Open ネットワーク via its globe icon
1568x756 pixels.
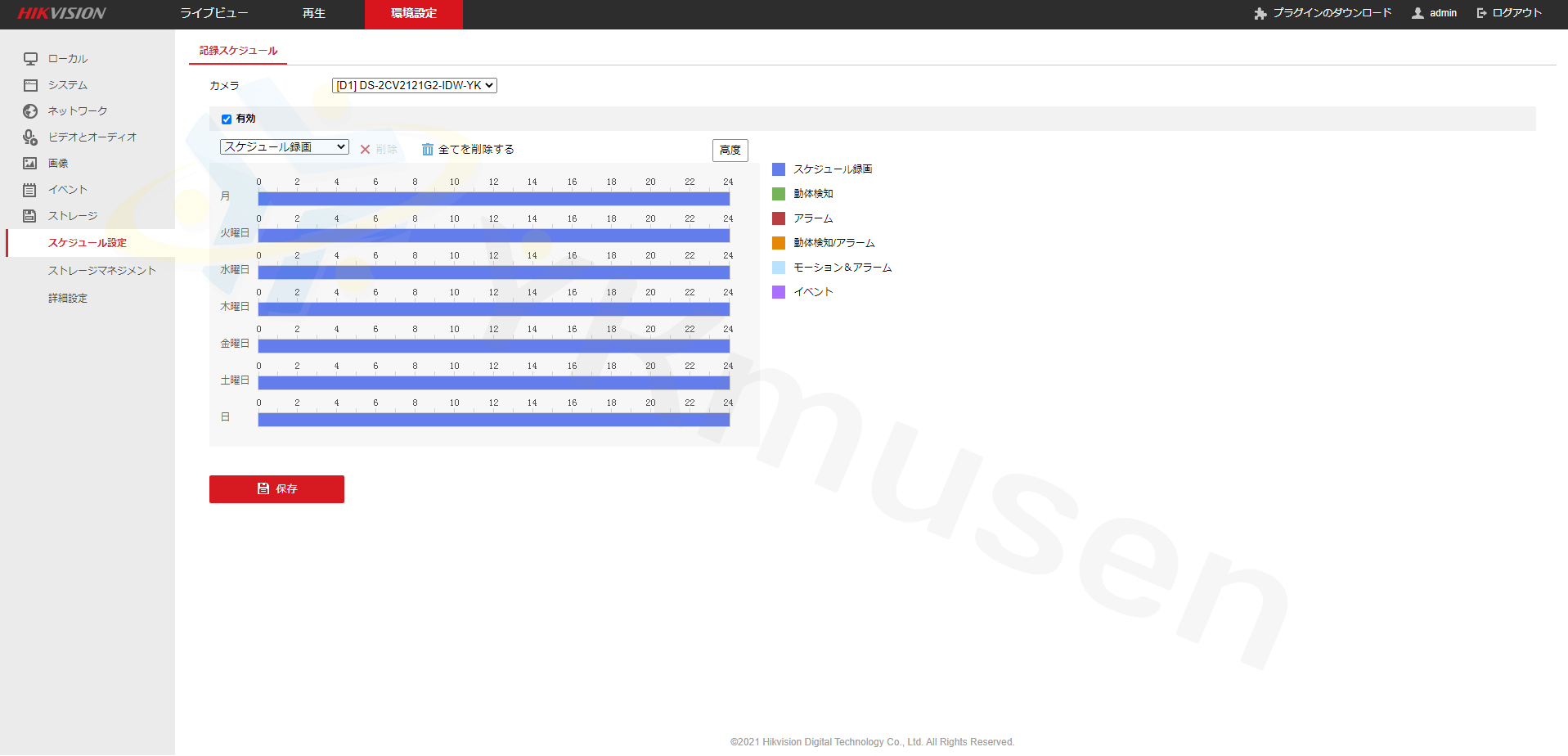(30, 111)
